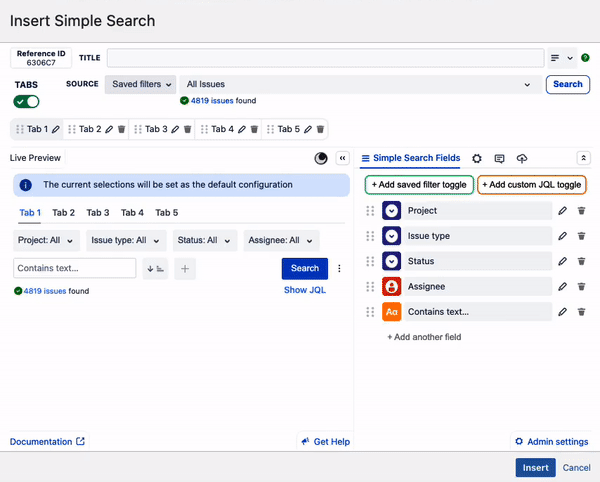This screenshot has height=482, width=600.
Task: Collapse the fields panel with double-chevron up
Action: [x=584, y=158]
